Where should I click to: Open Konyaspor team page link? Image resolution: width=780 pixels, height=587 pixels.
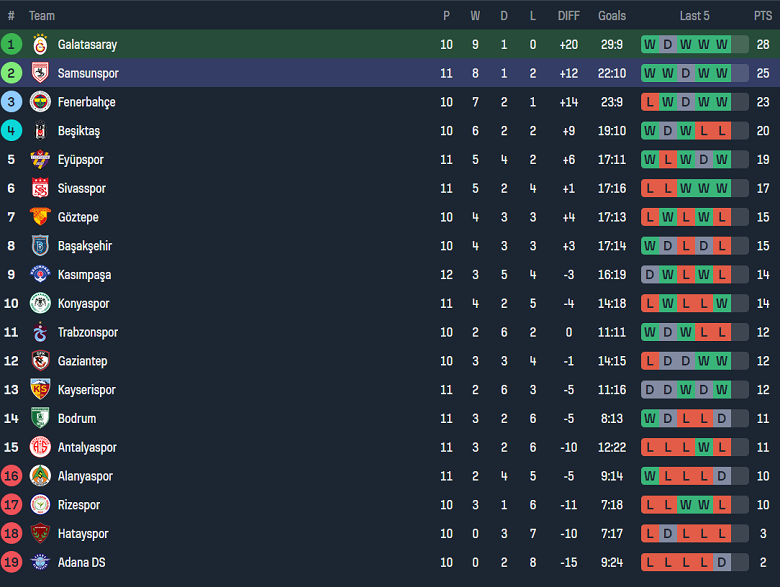coord(84,303)
